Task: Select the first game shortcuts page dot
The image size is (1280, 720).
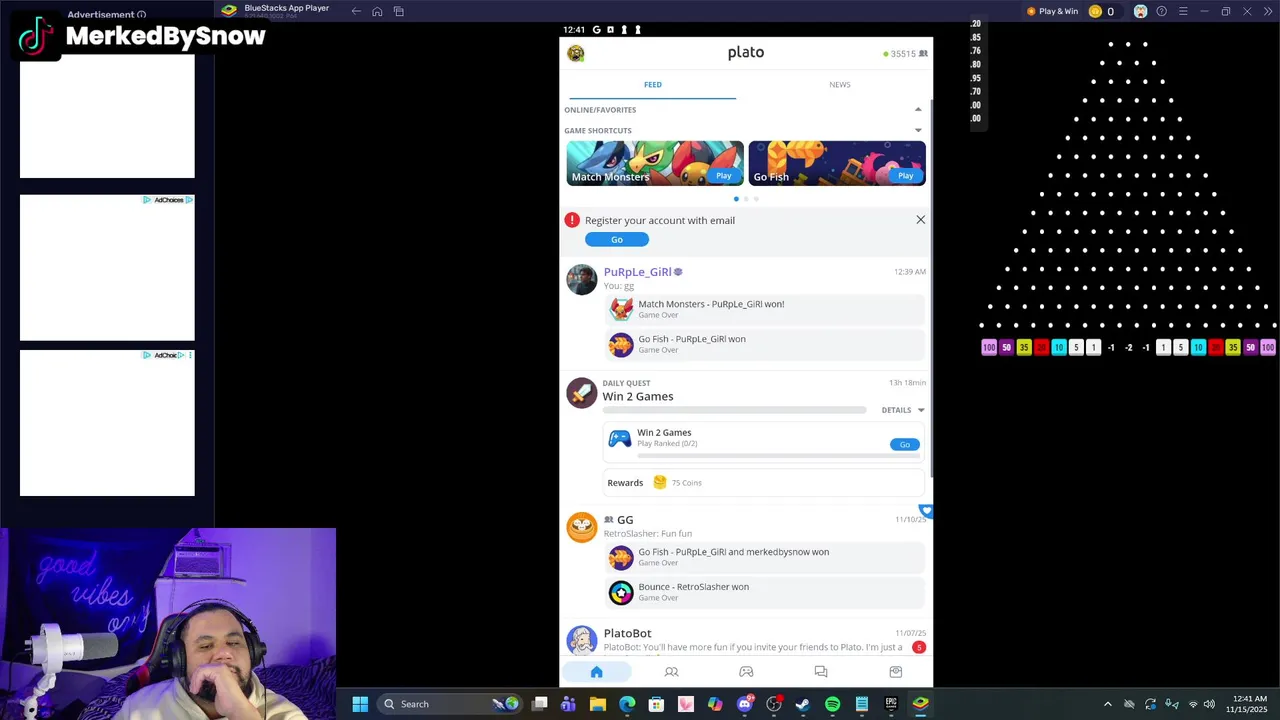Action: [736, 199]
